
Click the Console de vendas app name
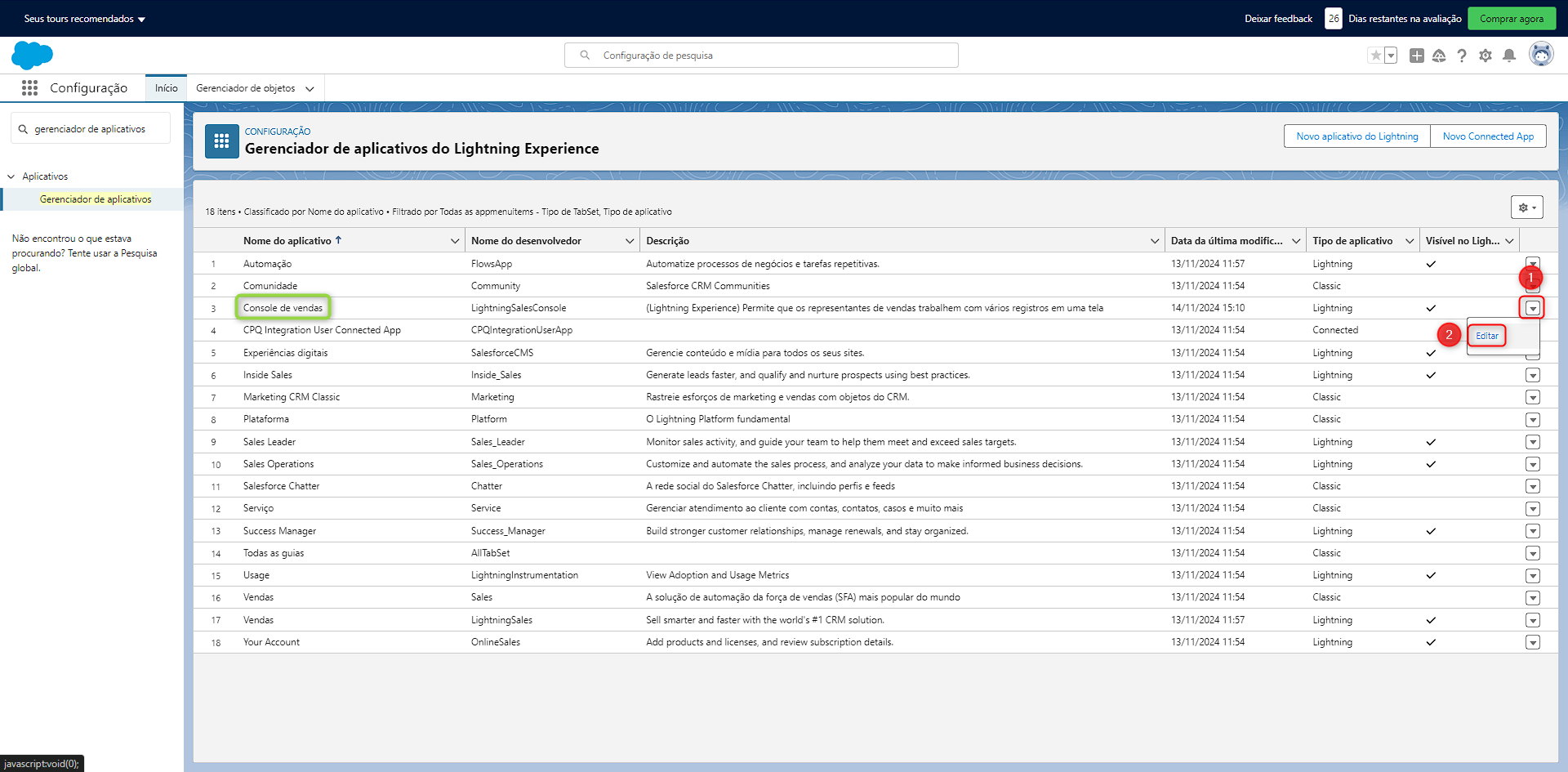pos(283,308)
